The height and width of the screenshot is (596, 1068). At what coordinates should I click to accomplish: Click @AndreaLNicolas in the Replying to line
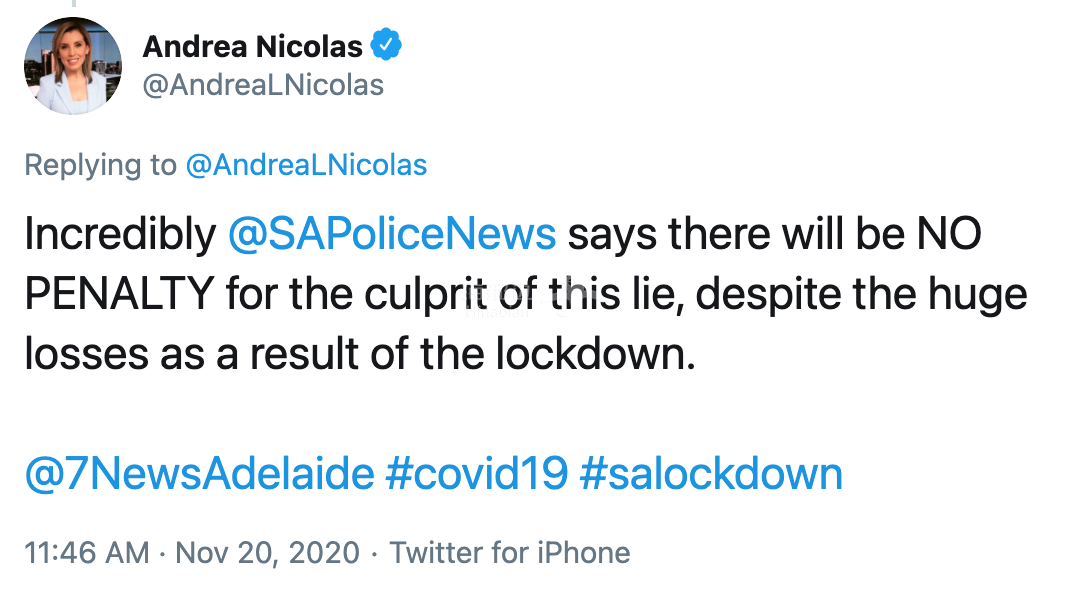pyautogui.click(x=306, y=165)
